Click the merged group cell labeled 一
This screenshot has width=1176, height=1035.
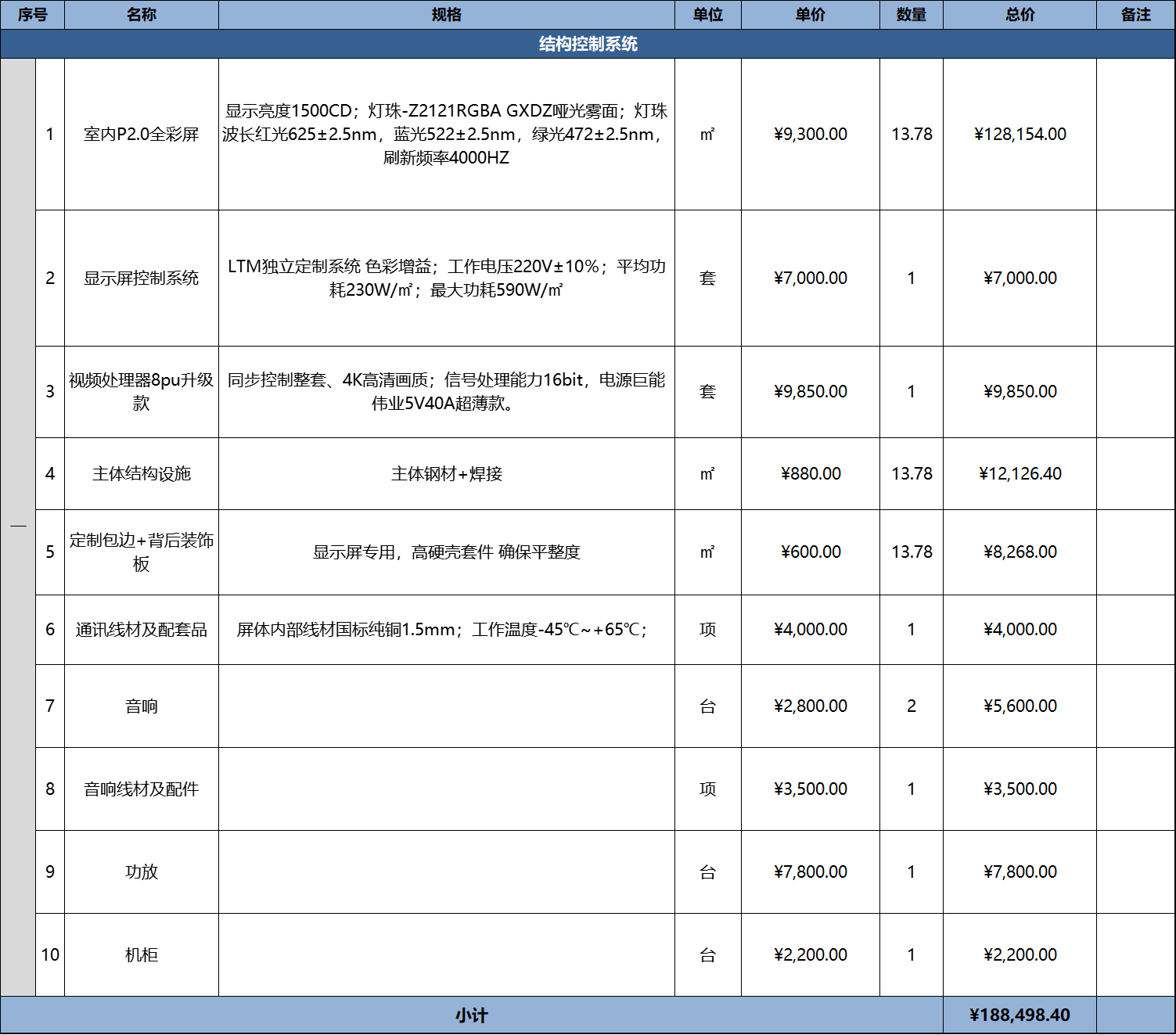click(18, 527)
